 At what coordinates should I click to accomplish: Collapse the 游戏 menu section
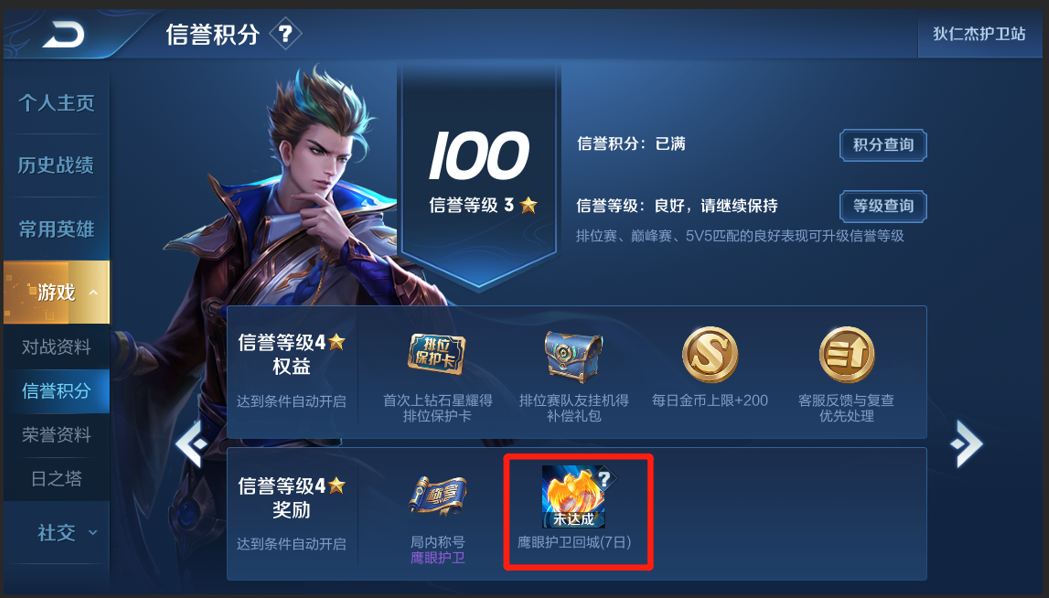(x=93, y=292)
